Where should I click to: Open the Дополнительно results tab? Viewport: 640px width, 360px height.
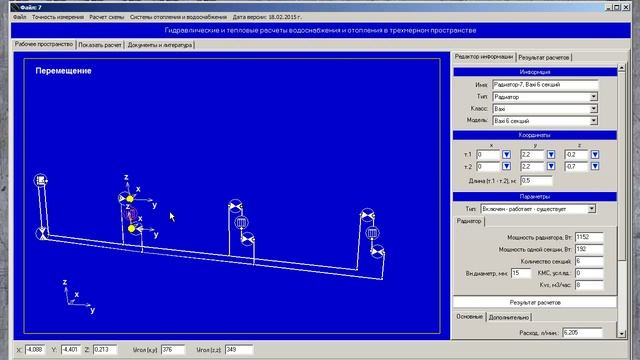(x=509, y=317)
